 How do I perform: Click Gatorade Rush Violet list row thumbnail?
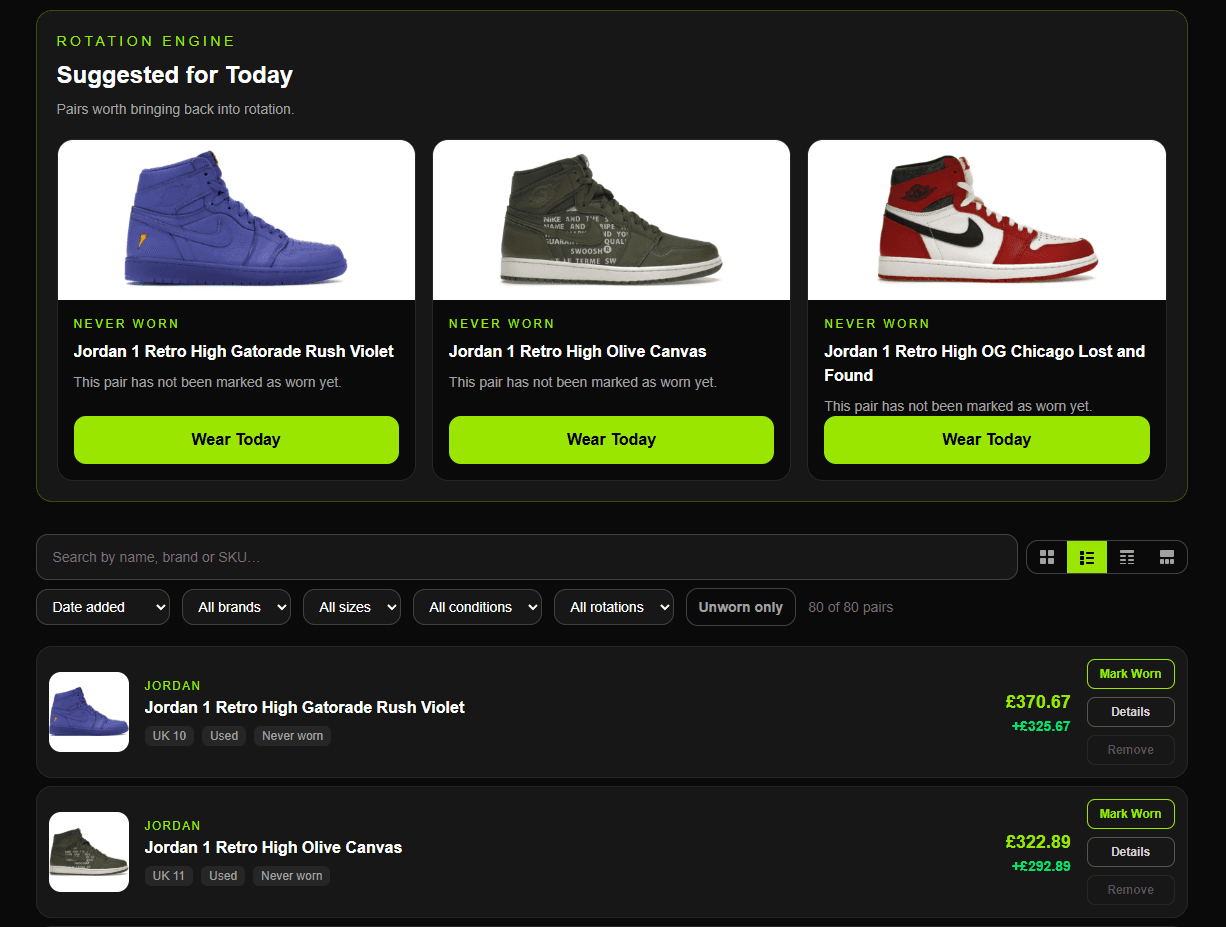click(89, 712)
